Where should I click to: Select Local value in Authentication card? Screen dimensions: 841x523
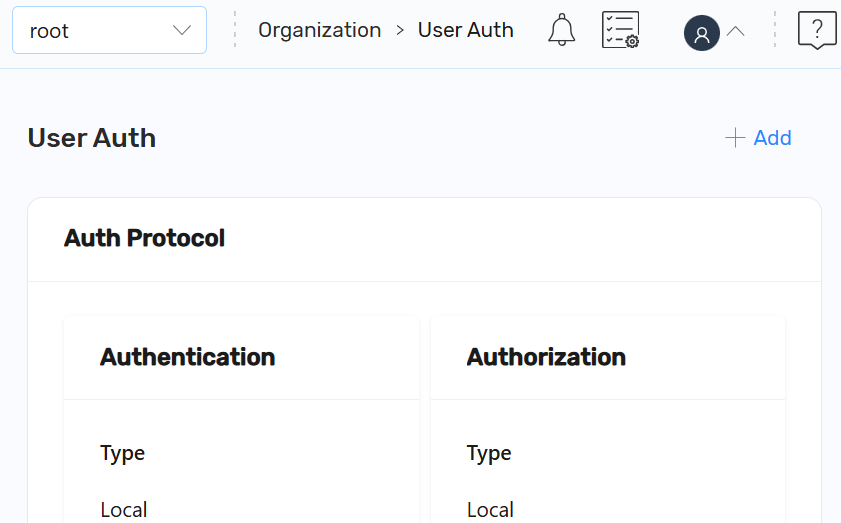[x=124, y=509]
